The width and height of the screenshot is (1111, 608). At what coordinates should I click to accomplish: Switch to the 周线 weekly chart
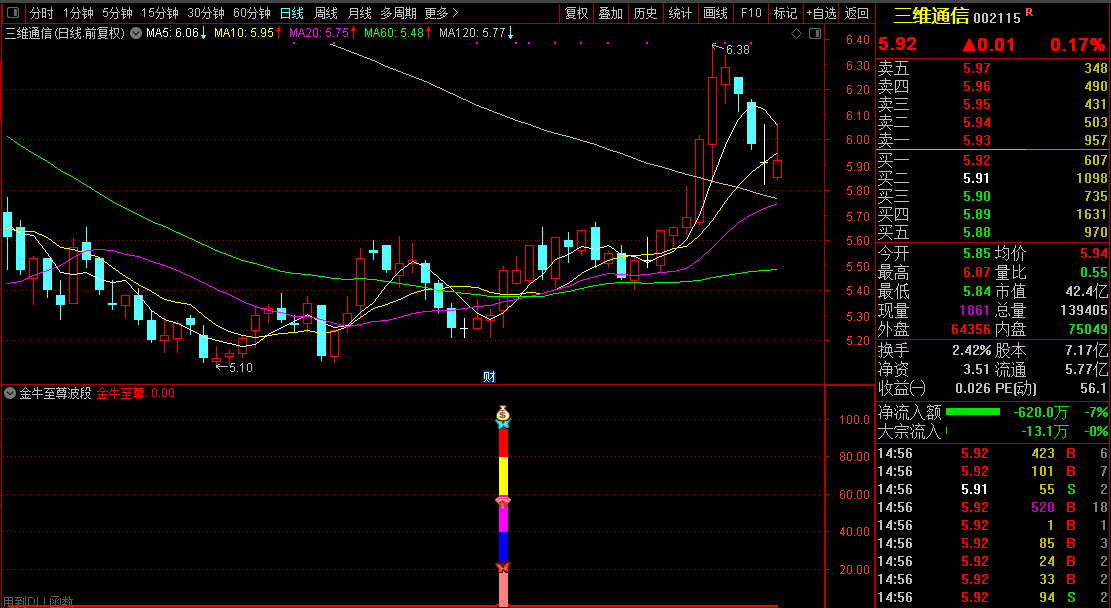coord(326,13)
